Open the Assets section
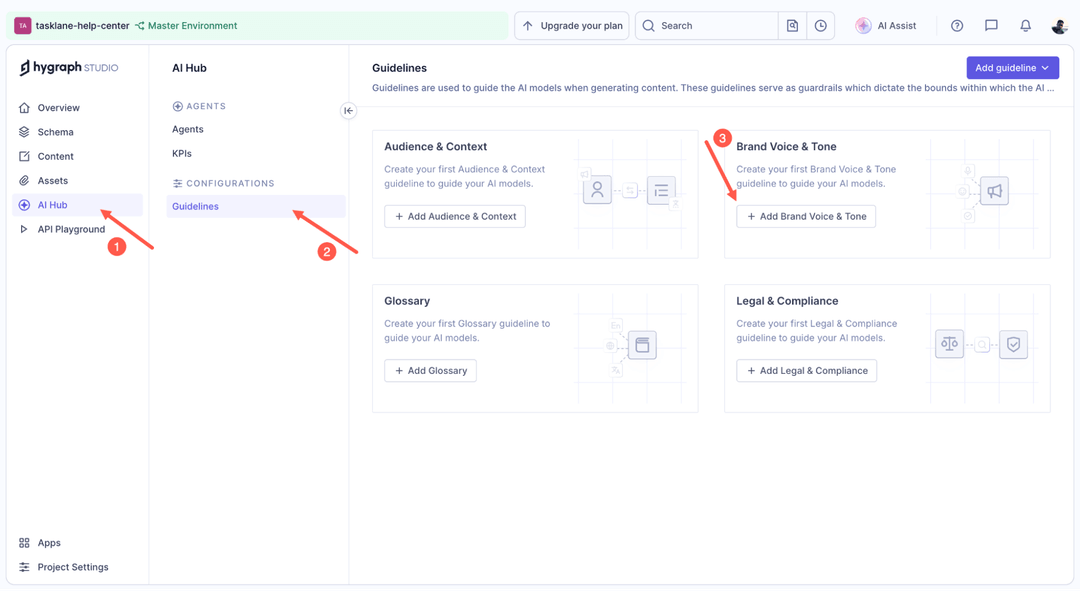Screen dimensions: 1080x591 click(x=77, y=180)
